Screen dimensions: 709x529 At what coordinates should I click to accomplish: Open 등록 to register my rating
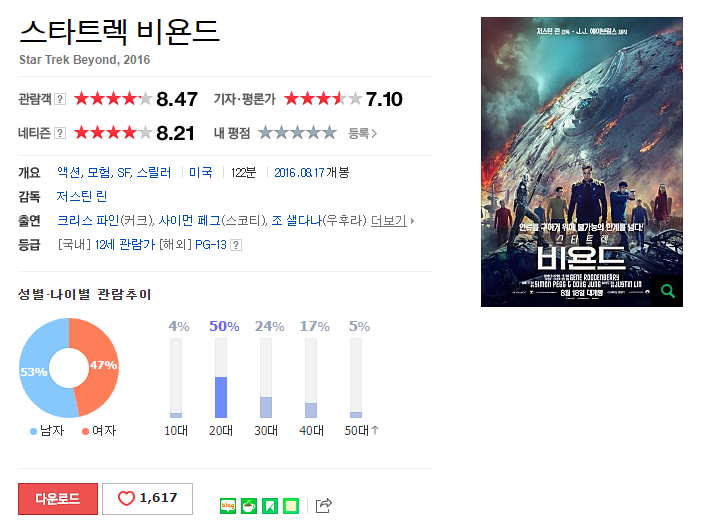(x=362, y=133)
